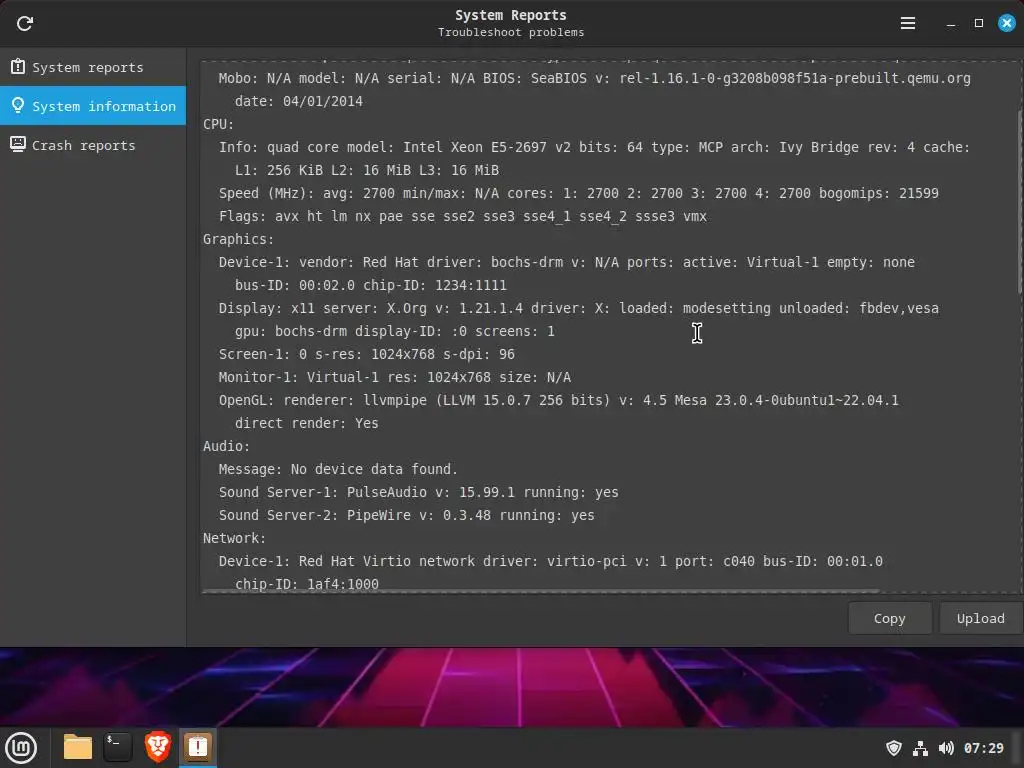The image size is (1024, 768).
Task: Click the 'Monitor-1: Virtual-1 res' line
Action: (x=394, y=377)
